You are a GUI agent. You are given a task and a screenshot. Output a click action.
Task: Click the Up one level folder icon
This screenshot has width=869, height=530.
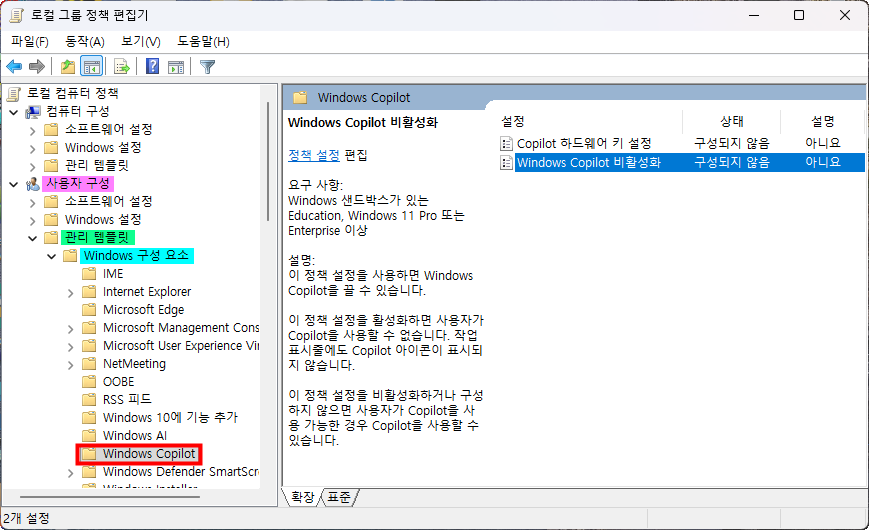tap(68, 67)
